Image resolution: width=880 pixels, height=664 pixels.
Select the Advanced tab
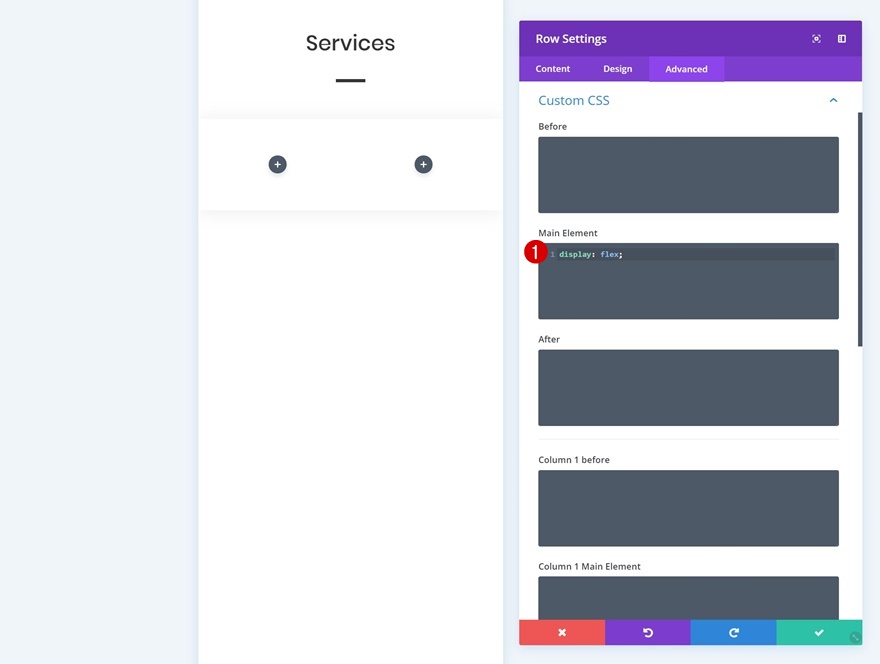686,68
